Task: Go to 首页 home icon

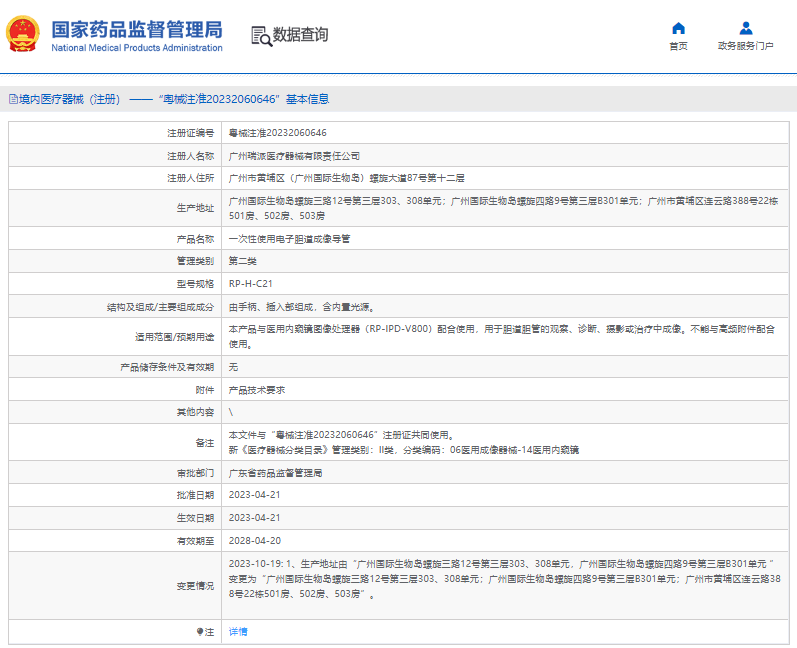Action: point(678,28)
